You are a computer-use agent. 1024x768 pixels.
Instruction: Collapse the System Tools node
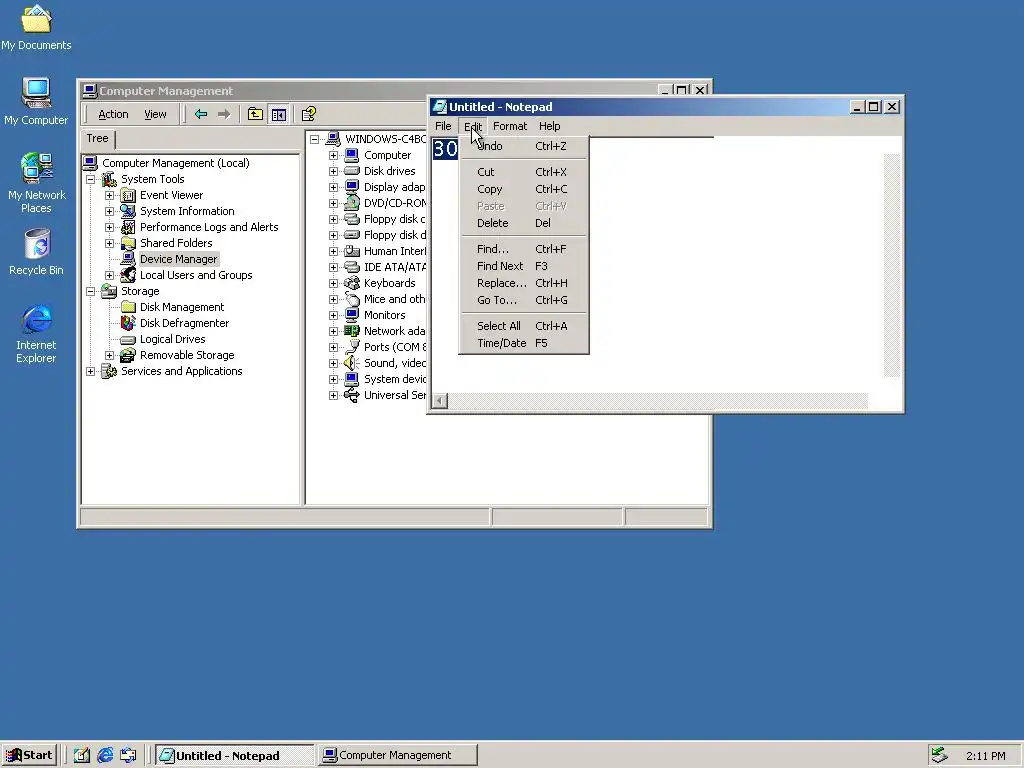tap(91, 179)
